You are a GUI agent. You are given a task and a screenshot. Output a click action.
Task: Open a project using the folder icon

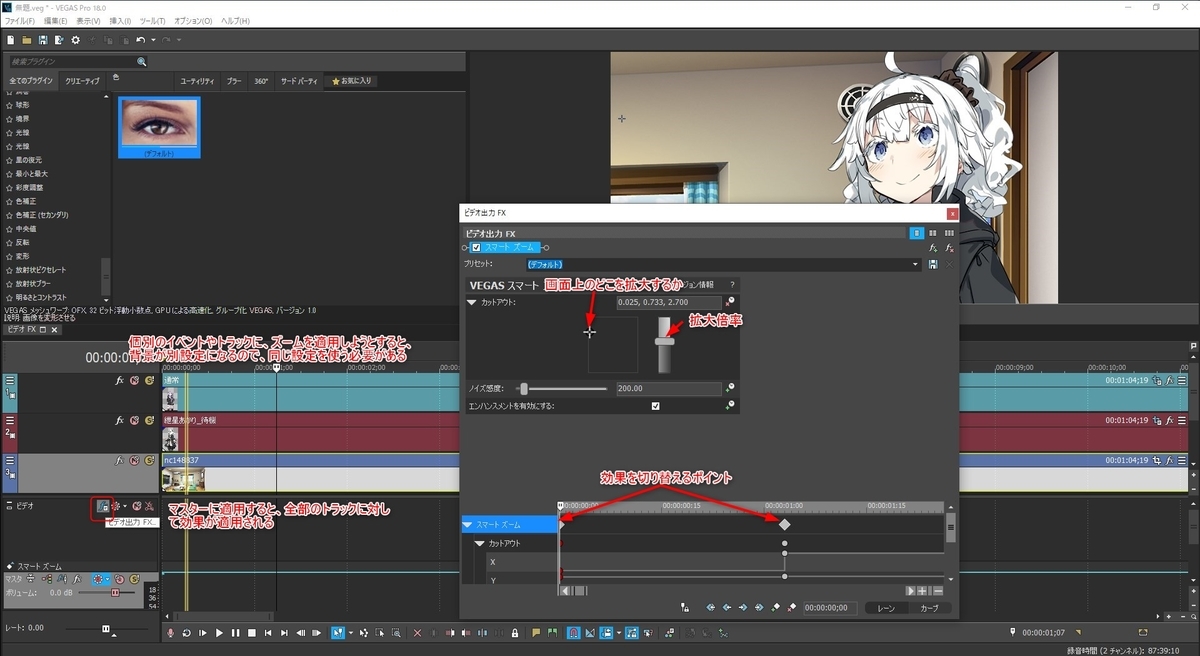(26, 40)
